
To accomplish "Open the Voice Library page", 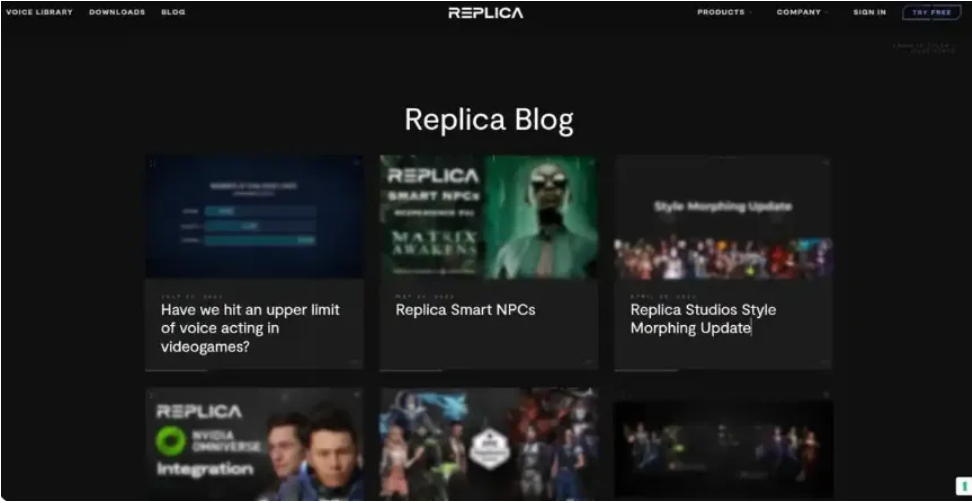I will [39, 12].
